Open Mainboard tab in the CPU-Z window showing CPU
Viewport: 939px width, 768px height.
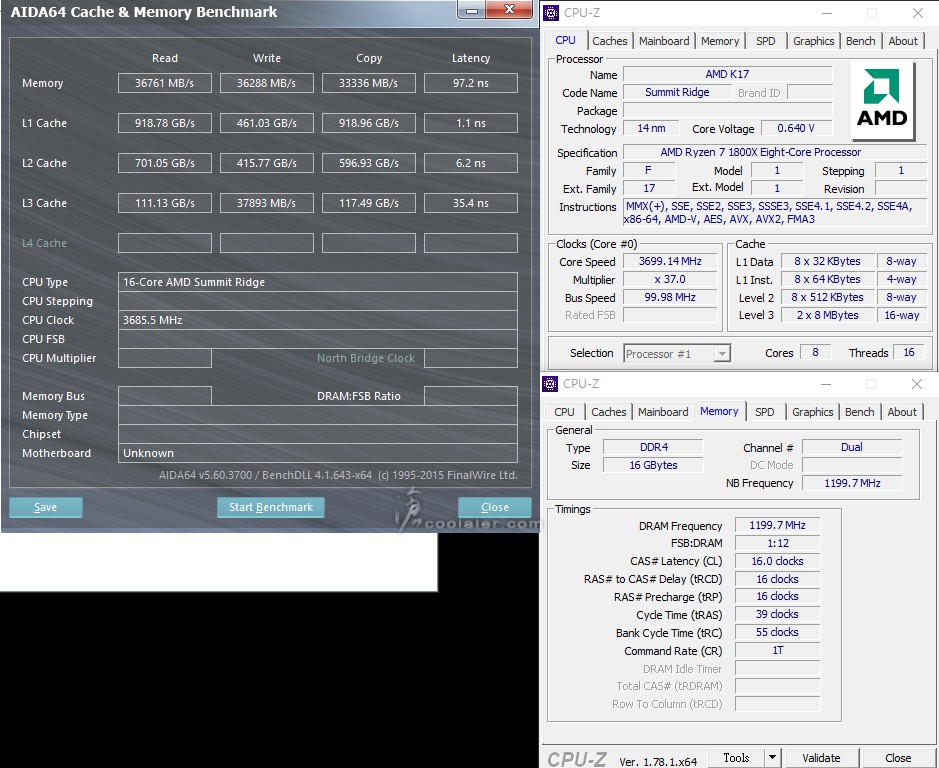(664, 41)
